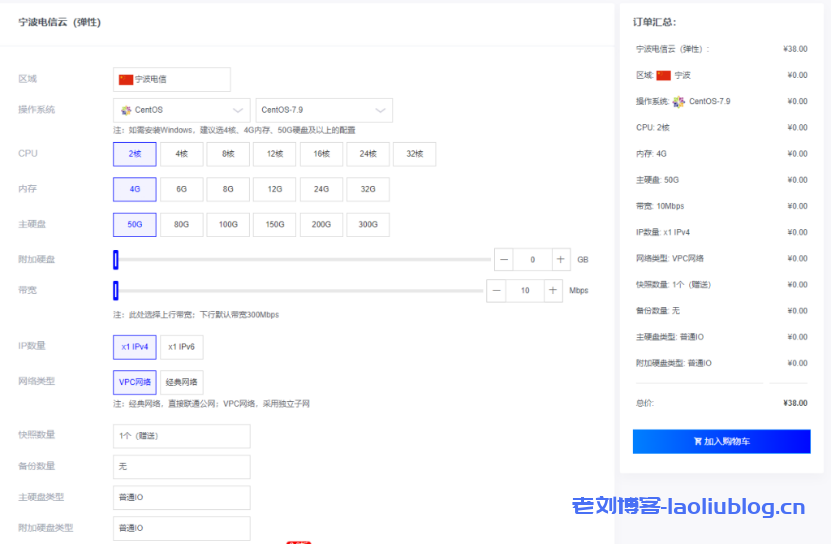Expand the CentOS-7.9 version dropdown

tap(324, 110)
